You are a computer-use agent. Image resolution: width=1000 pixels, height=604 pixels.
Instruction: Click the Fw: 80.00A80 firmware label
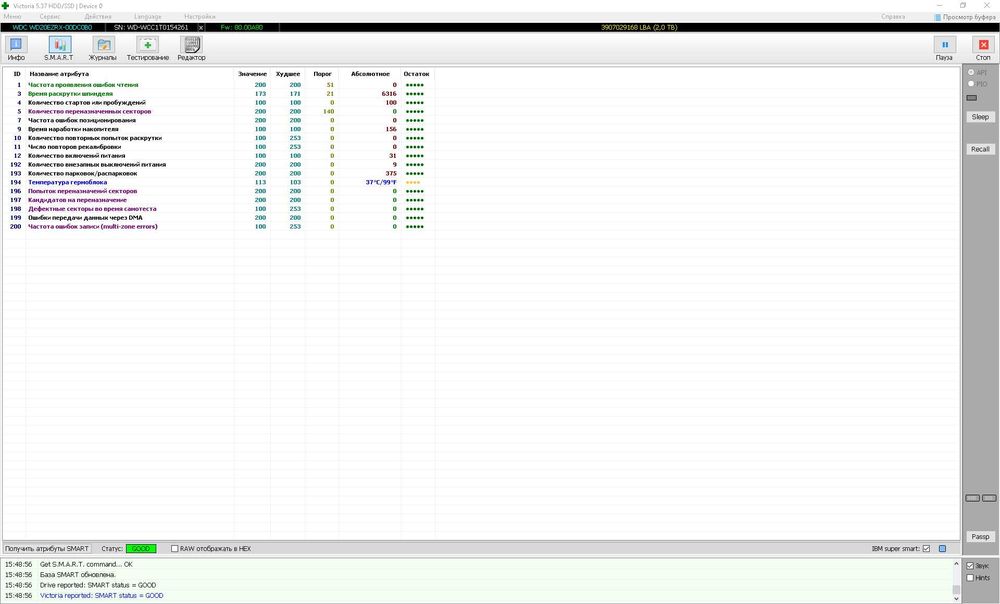click(x=242, y=27)
